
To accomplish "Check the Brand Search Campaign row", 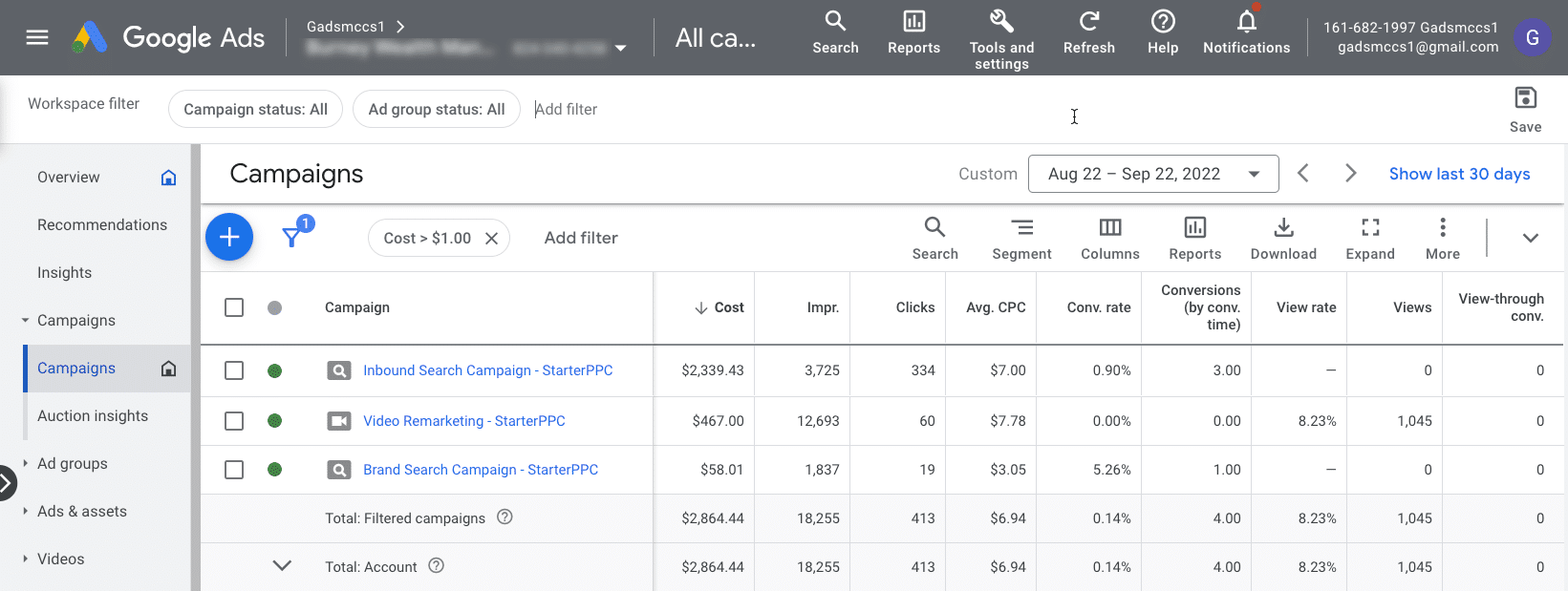I will [234, 470].
